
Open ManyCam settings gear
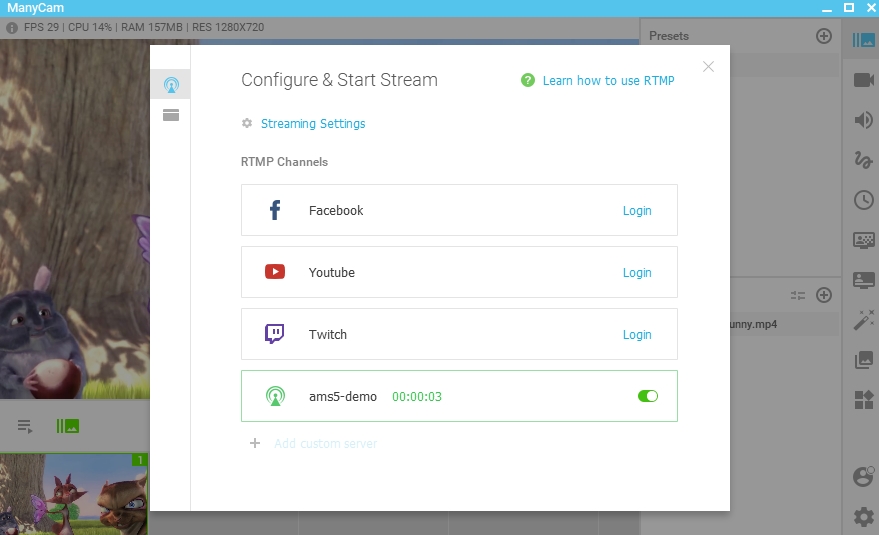863,517
